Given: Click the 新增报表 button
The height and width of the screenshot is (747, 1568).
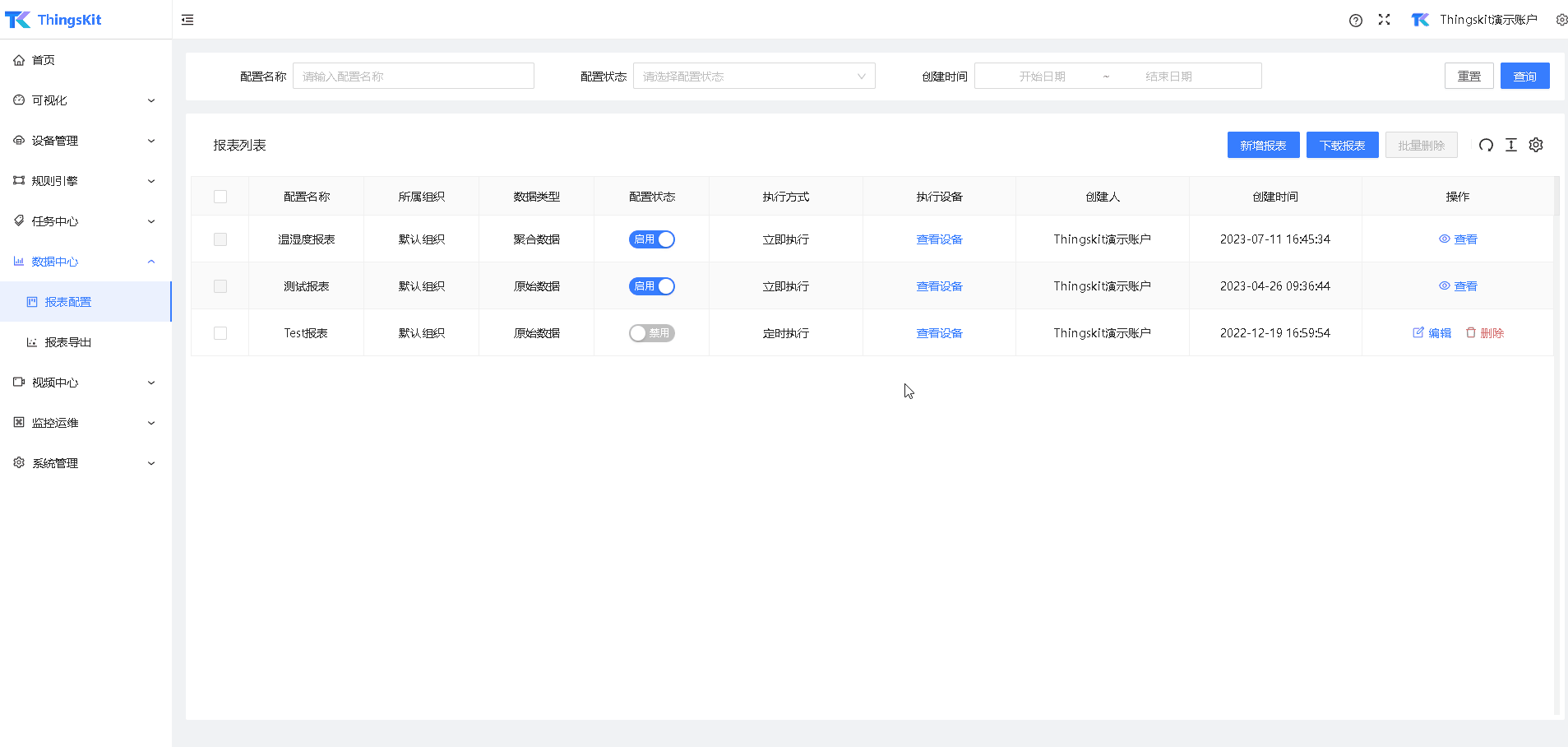Looking at the screenshot, I should coord(1263,146).
